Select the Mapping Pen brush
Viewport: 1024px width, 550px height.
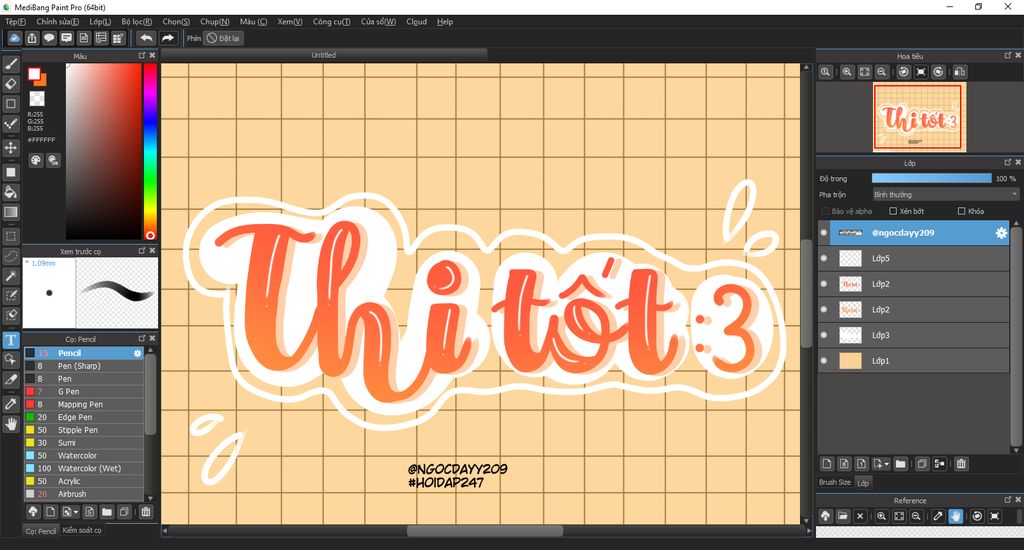tap(84, 404)
